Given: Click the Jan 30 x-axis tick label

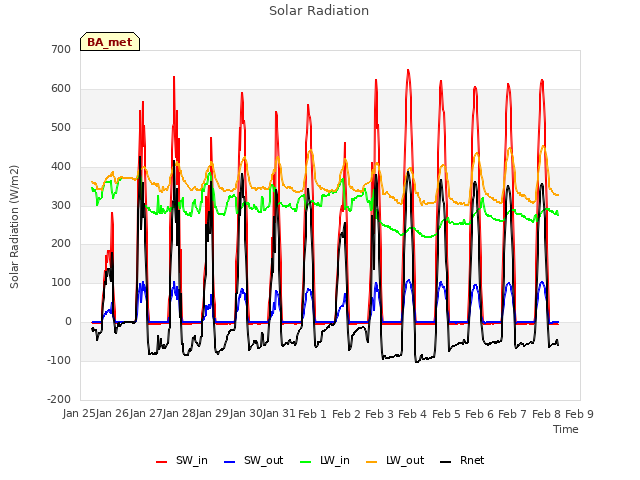Looking at the screenshot, I should tap(246, 414).
